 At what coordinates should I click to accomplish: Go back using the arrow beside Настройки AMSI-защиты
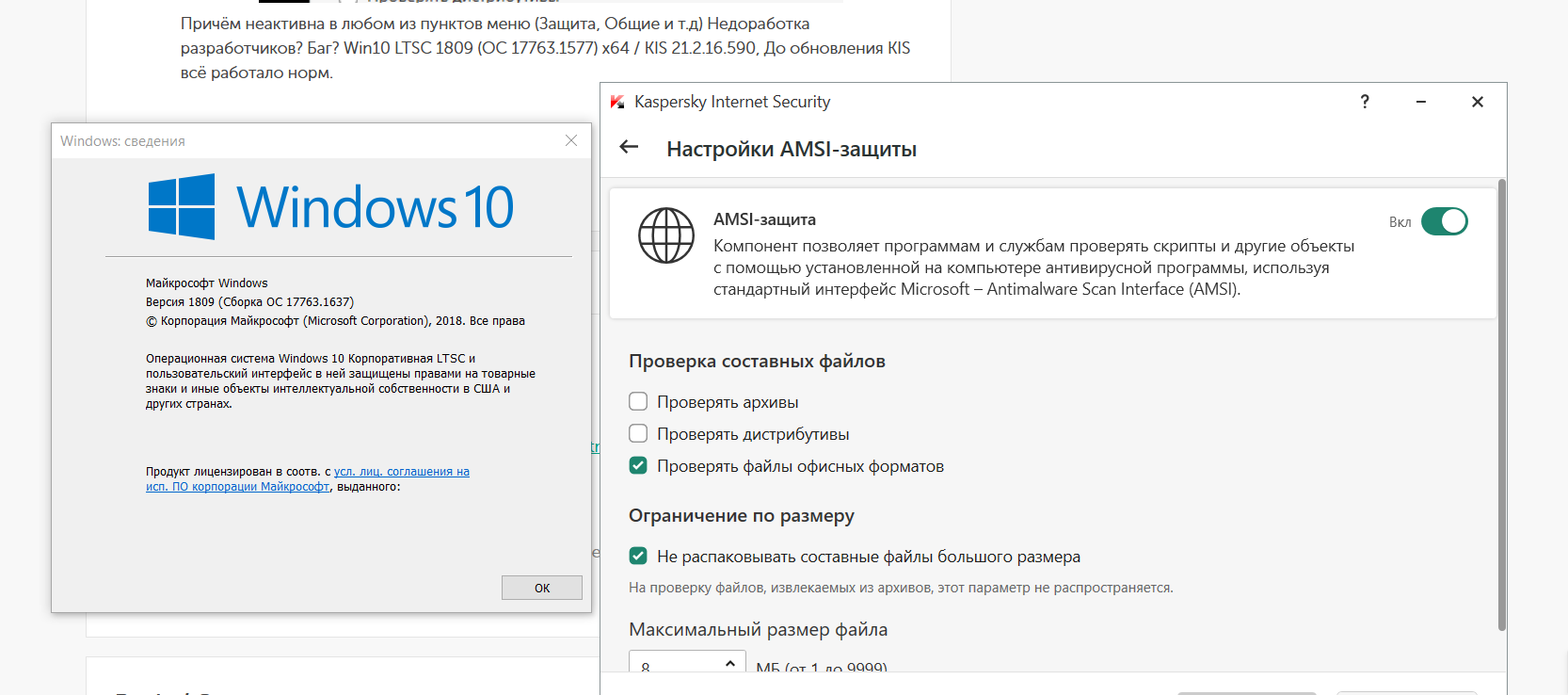[x=630, y=147]
